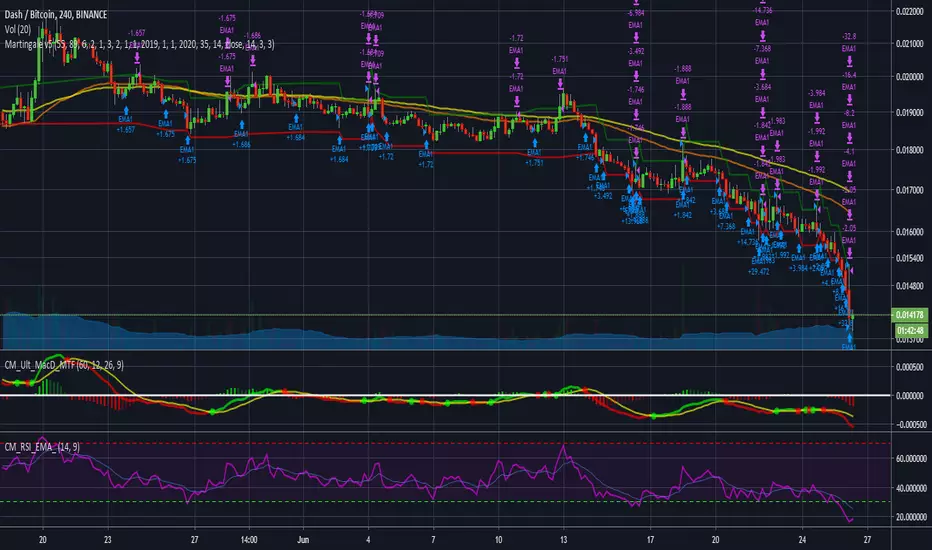Viewport: 932px width, 550px height.
Task: Click the -32.8 trade label
Action: pos(849,37)
